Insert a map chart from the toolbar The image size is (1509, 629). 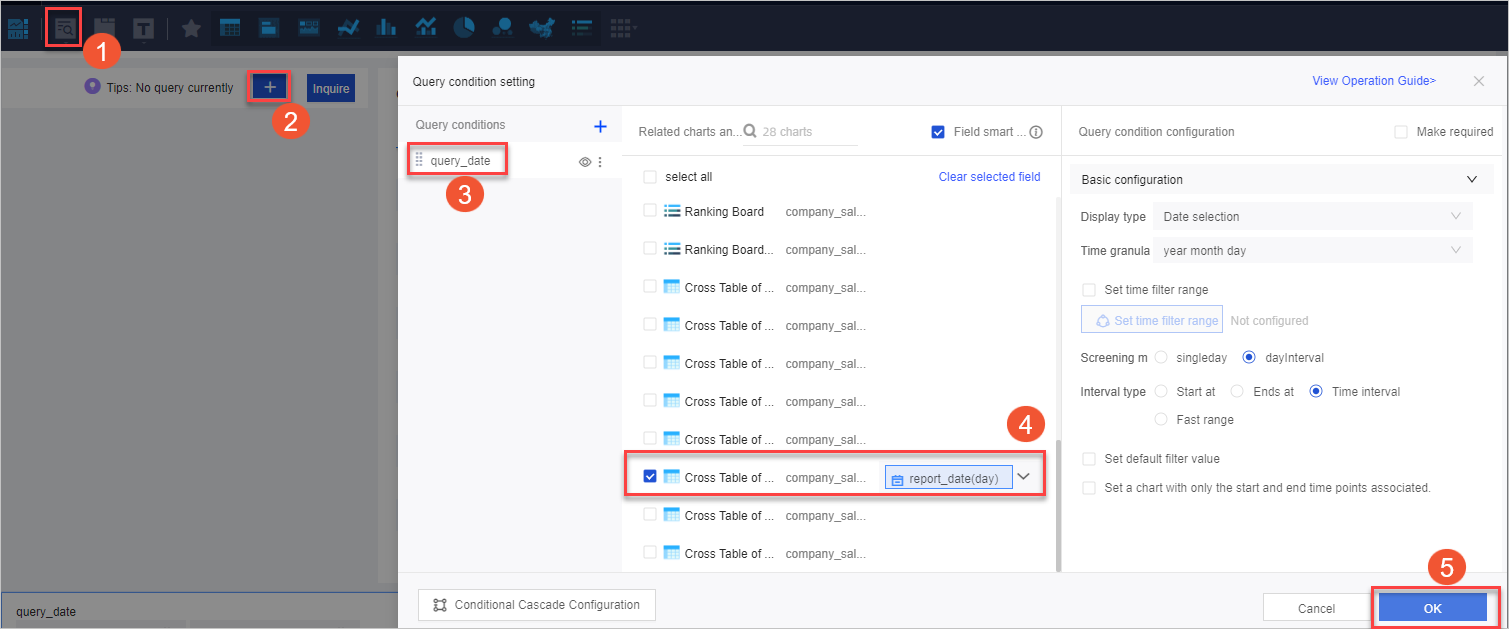[542, 28]
